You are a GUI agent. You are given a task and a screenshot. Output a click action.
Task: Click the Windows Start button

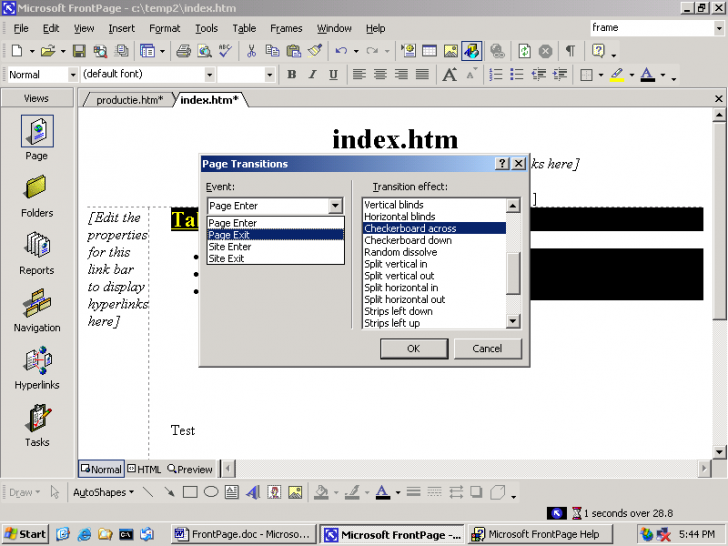pyautogui.click(x=25, y=534)
